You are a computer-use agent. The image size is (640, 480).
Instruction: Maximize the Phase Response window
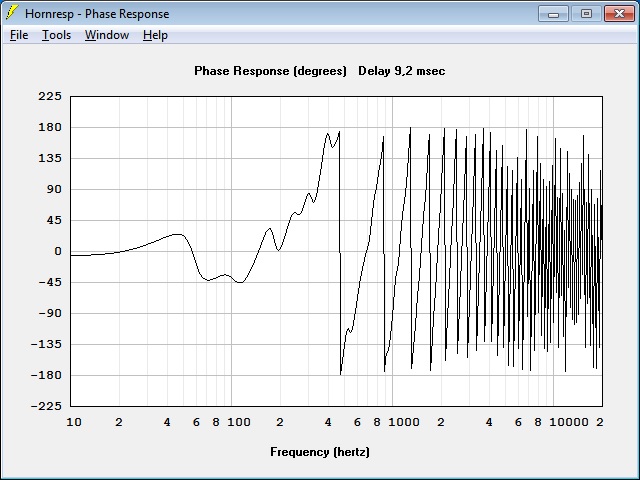tap(586, 14)
